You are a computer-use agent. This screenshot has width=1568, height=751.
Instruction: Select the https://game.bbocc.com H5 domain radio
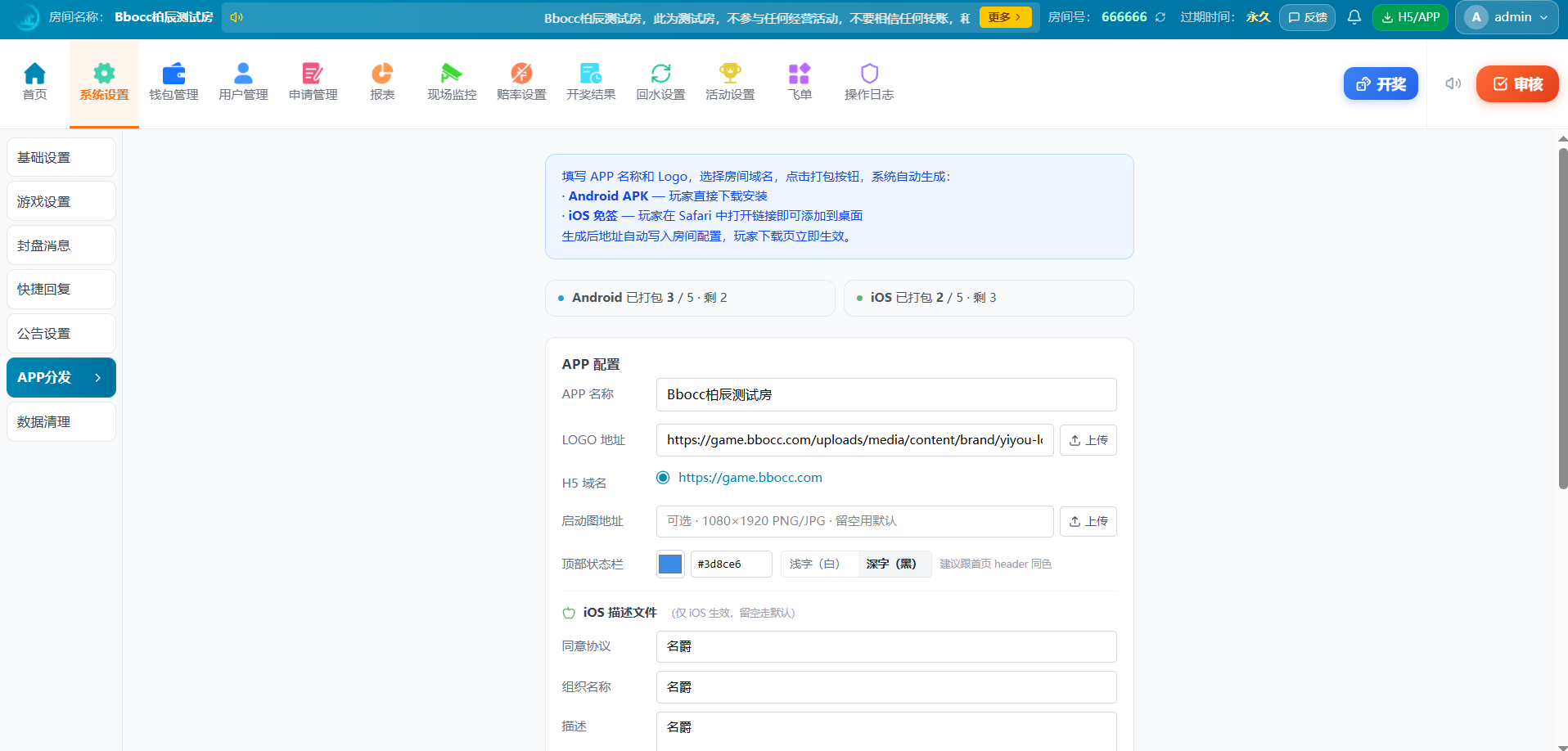point(663,478)
